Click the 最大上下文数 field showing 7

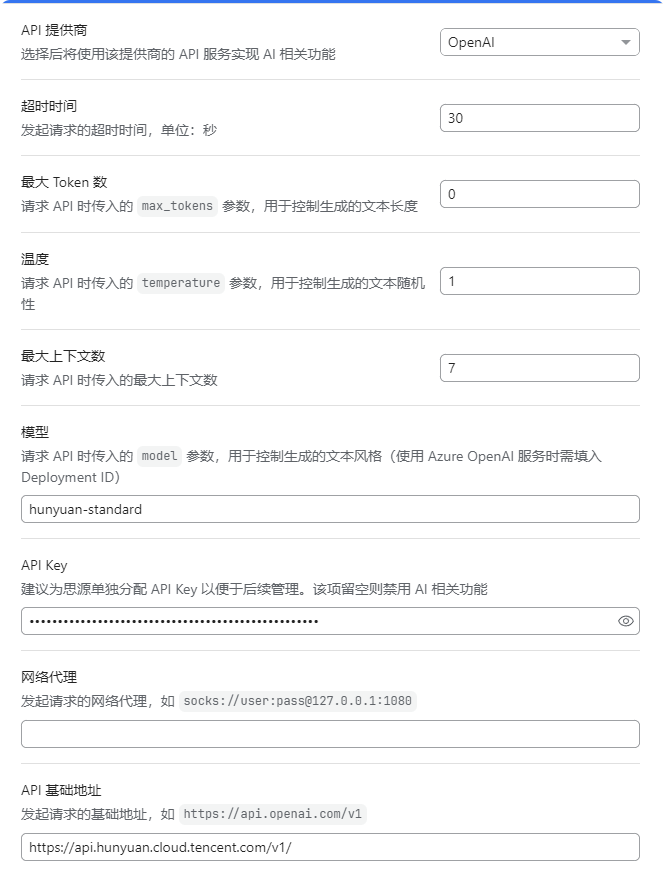[x=540, y=367]
